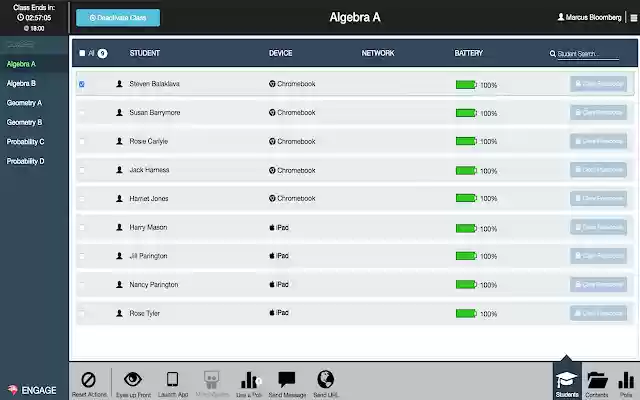Screen dimensions: 640x400
Task: Click the faded button in Rose Tyler's row
Action: [598, 313]
